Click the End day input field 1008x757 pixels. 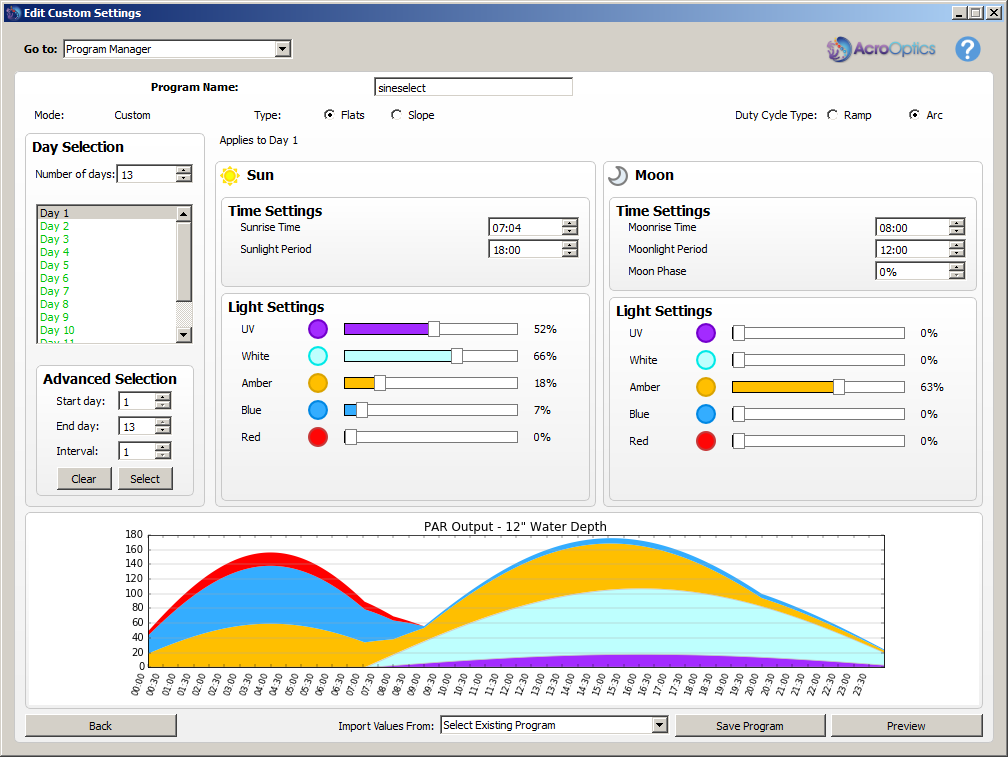[138, 426]
